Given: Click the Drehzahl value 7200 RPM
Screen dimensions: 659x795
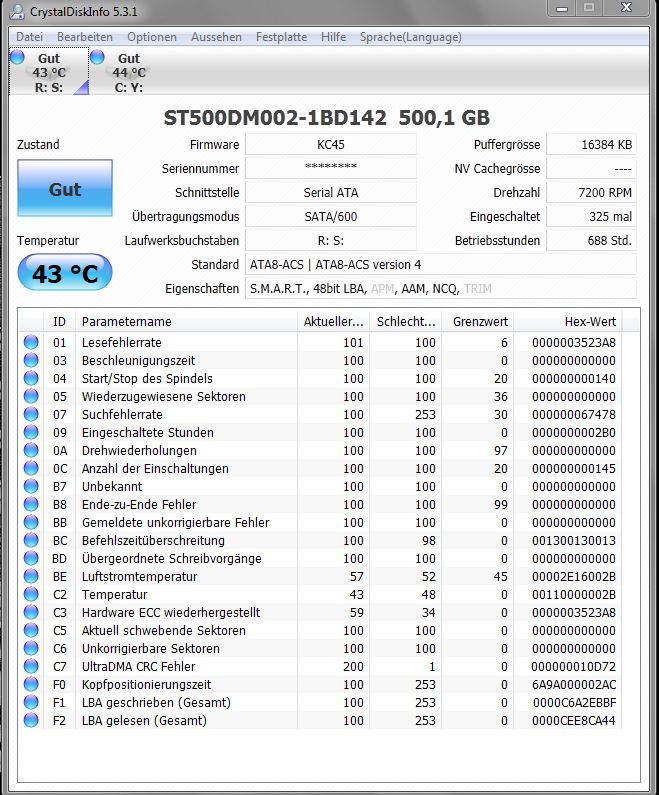Looking at the screenshot, I should [x=591, y=193].
